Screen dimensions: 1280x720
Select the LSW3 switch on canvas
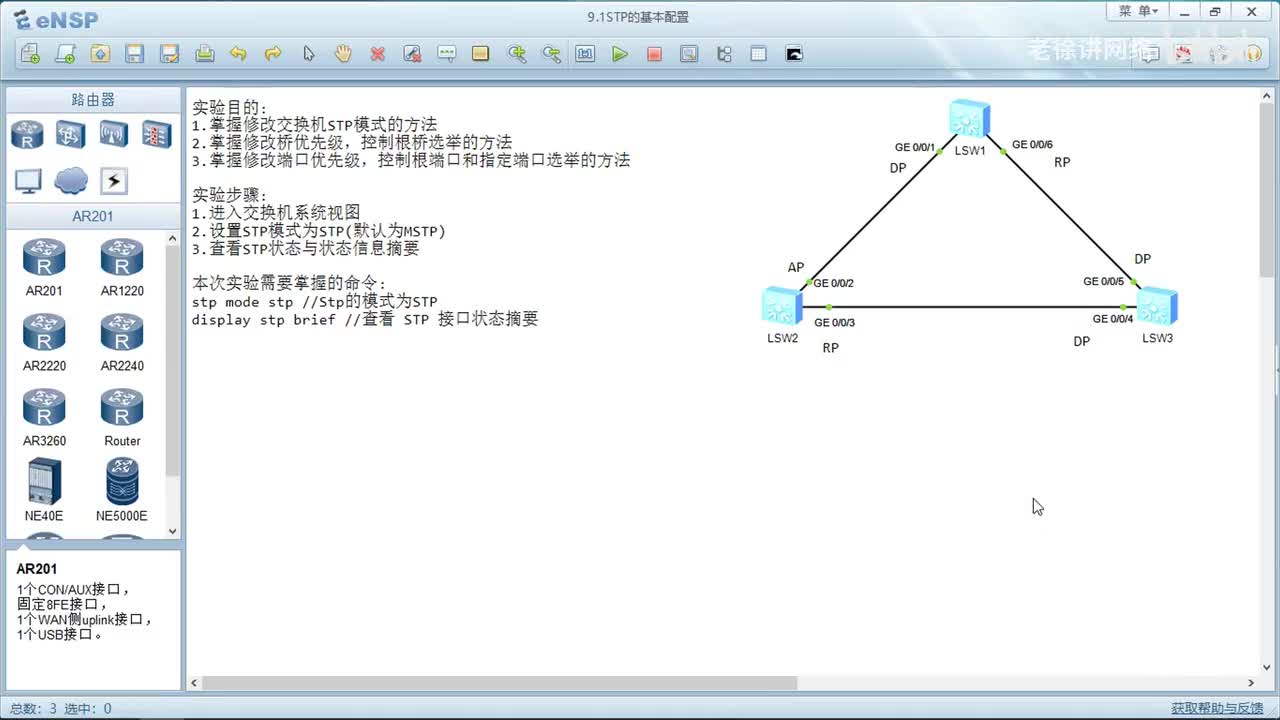click(x=1157, y=306)
